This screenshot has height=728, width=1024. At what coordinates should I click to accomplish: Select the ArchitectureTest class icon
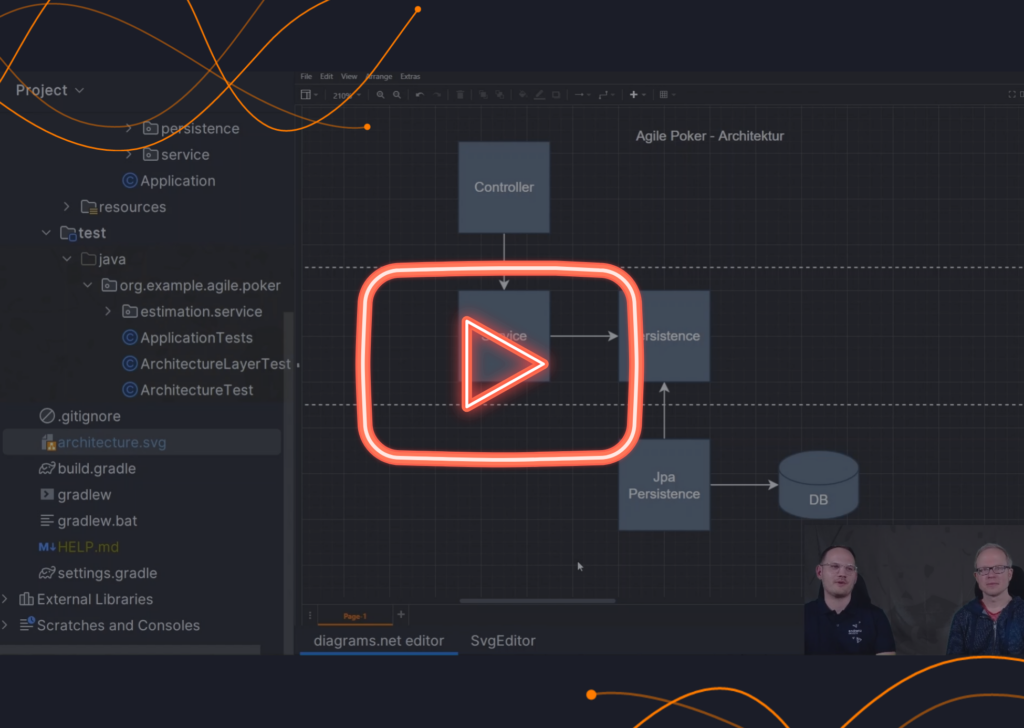tap(130, 389)
